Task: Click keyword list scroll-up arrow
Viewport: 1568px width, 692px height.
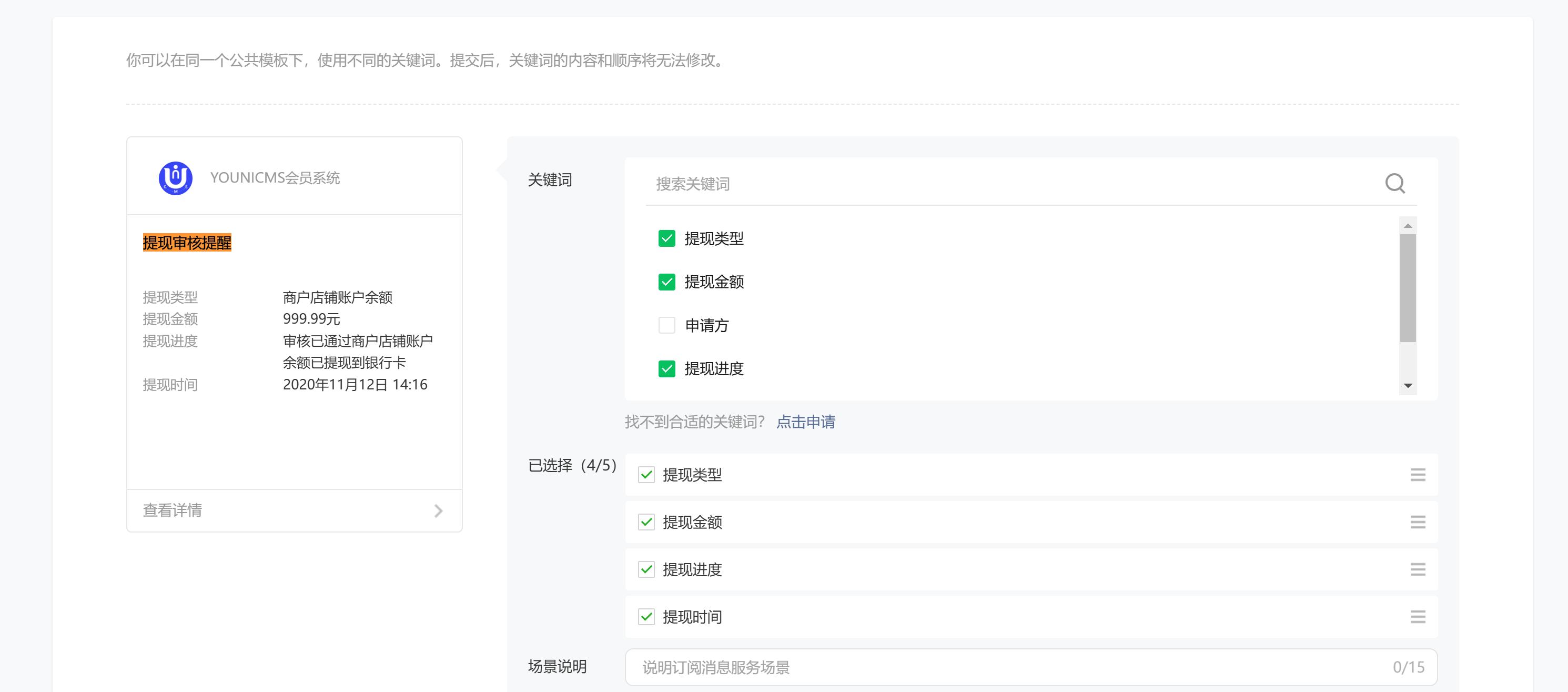Action: pos(1407,225)
